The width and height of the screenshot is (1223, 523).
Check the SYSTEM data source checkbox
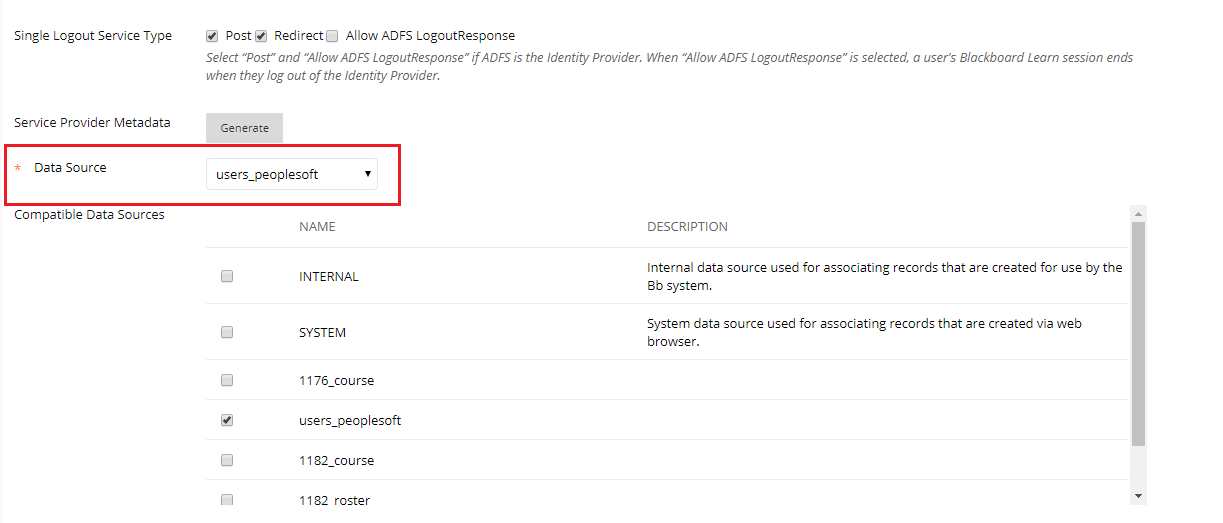[227, 332]
